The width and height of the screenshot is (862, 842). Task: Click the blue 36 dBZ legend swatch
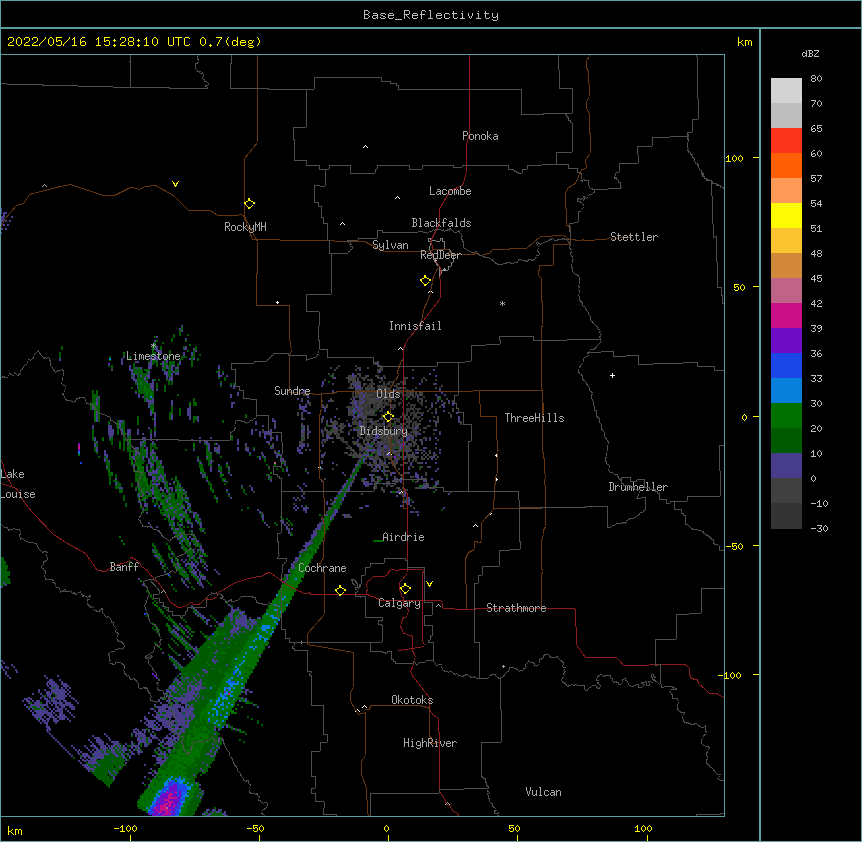pyautogui.click(x=786, y=365)
